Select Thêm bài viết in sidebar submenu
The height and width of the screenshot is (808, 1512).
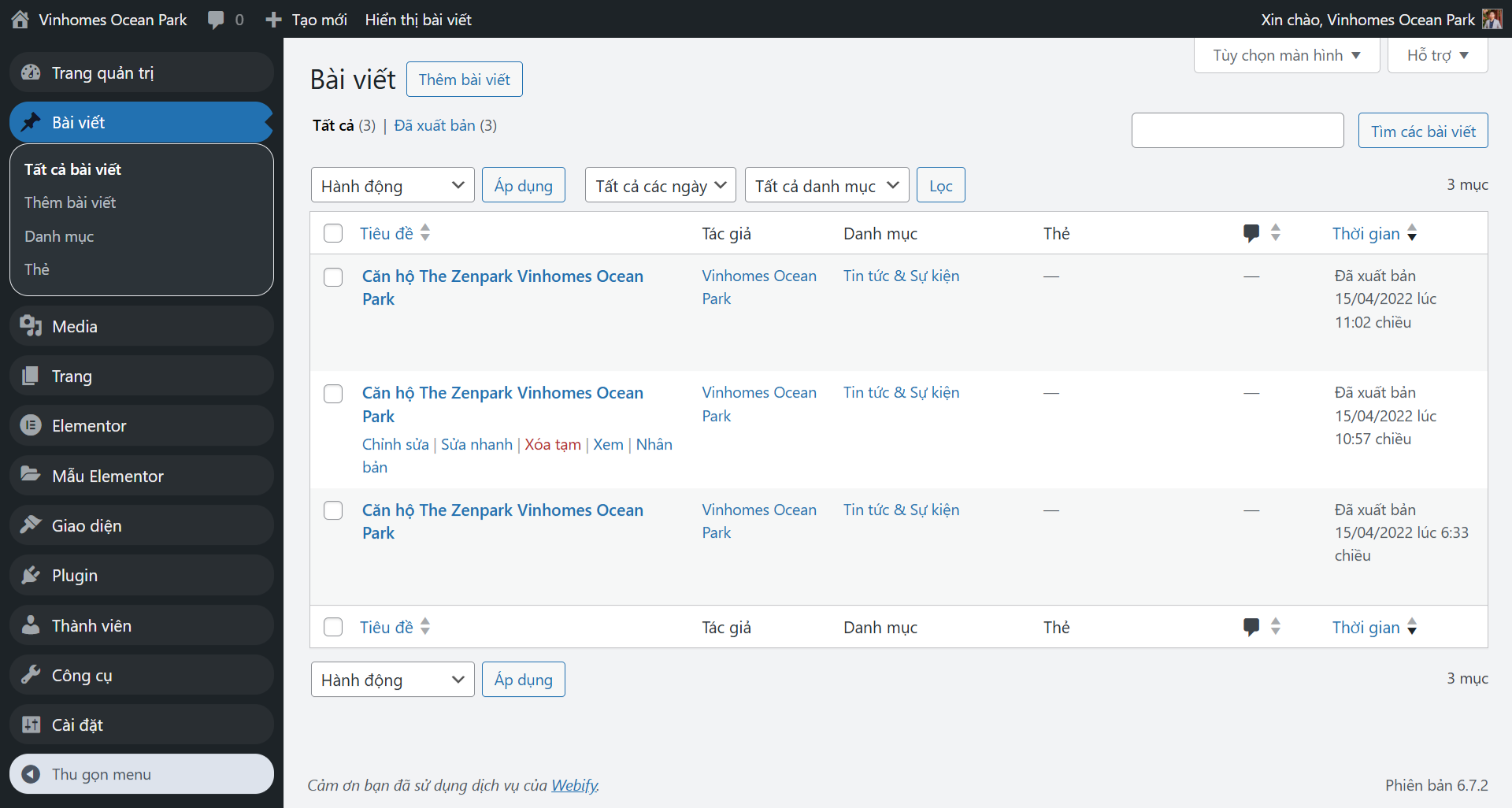(x=70, y=202)
